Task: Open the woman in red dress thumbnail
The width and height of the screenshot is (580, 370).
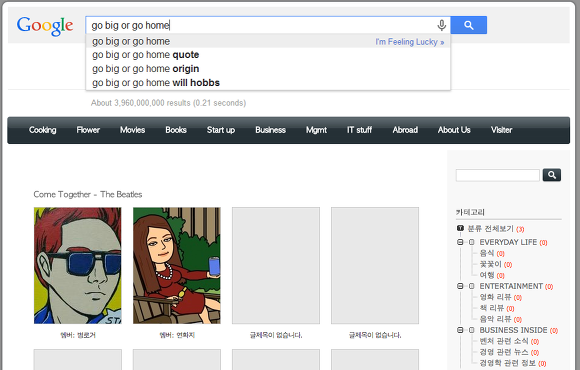Action: click(x=177, y=266)
